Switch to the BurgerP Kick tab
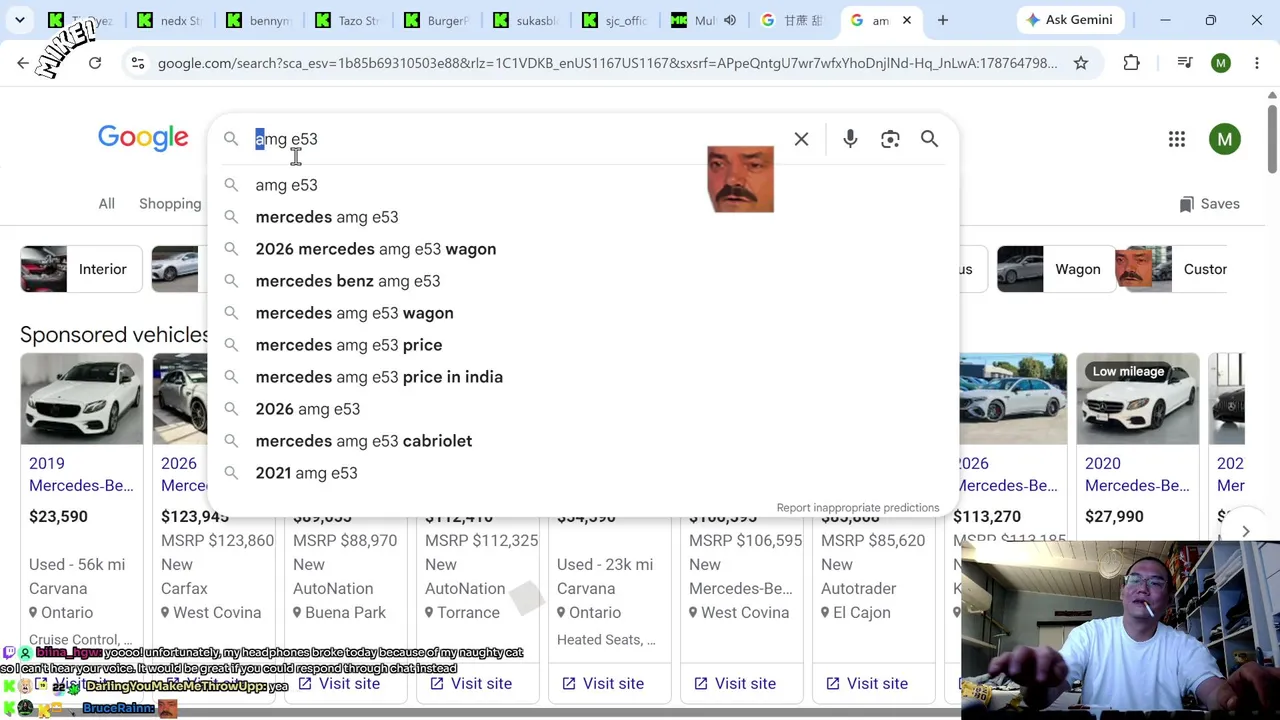 tap(435, 20)
